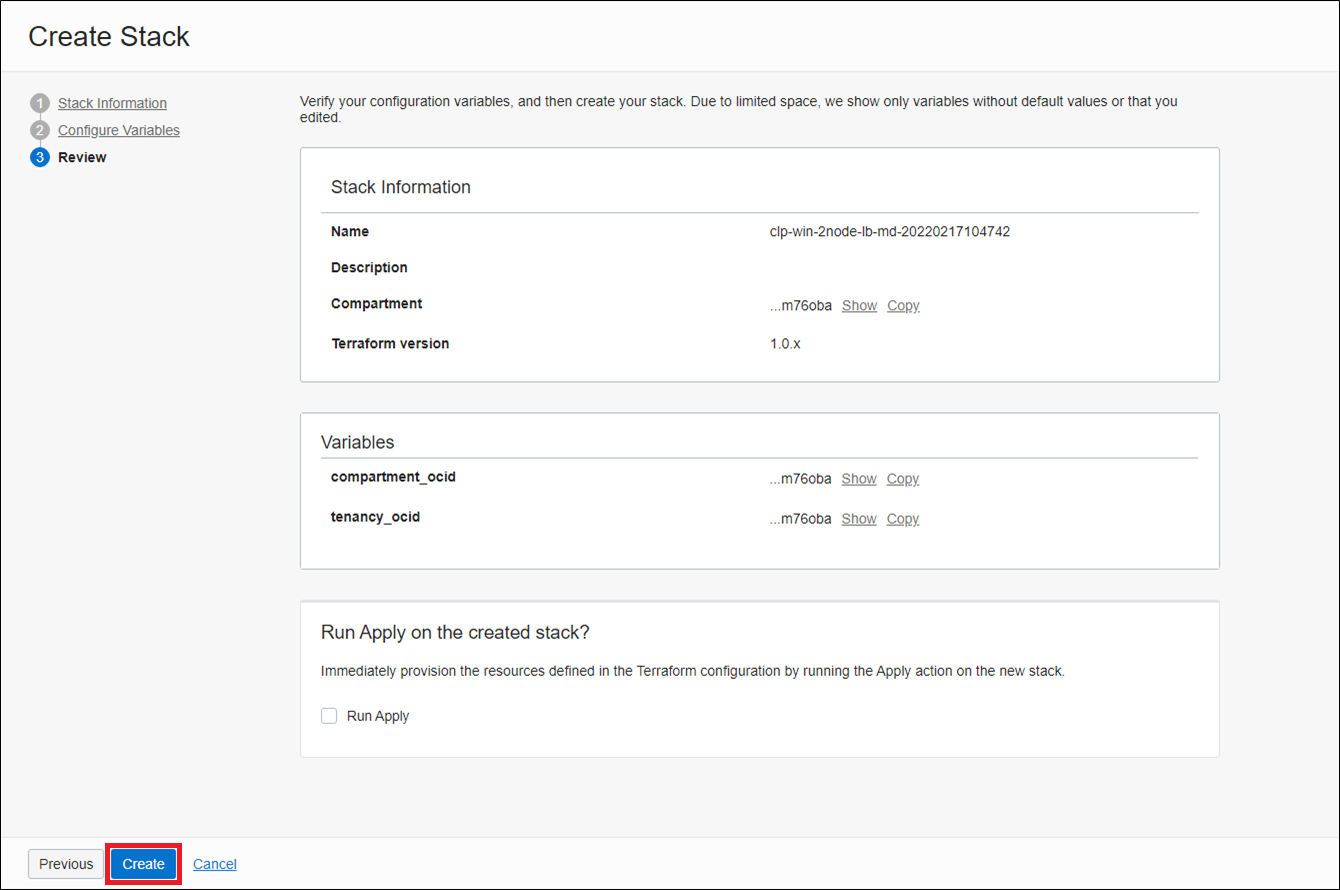Copy the compartment_ocid variable value
This screenshot has width=1340, height=890.
(903, 479)
